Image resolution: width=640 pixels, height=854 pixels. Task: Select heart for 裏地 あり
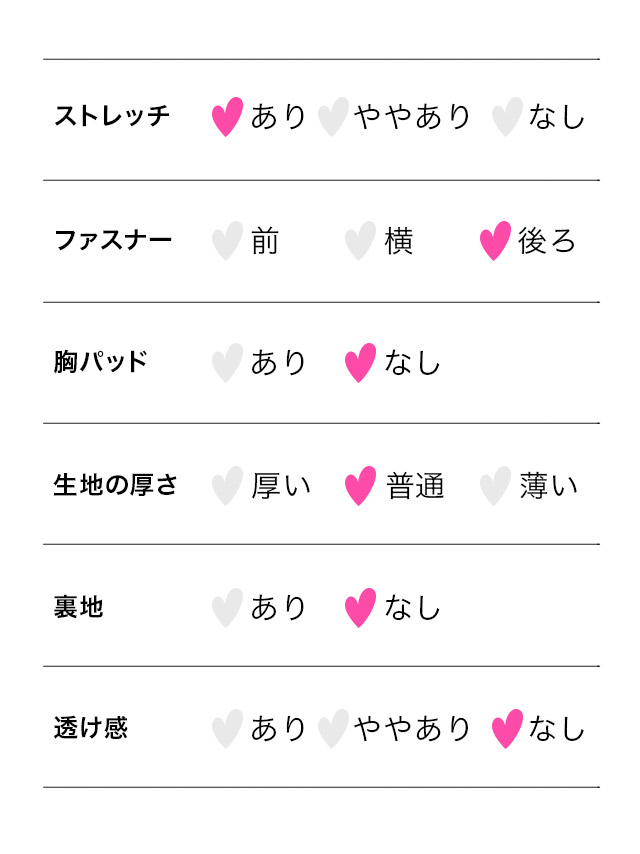click(227, 608)
